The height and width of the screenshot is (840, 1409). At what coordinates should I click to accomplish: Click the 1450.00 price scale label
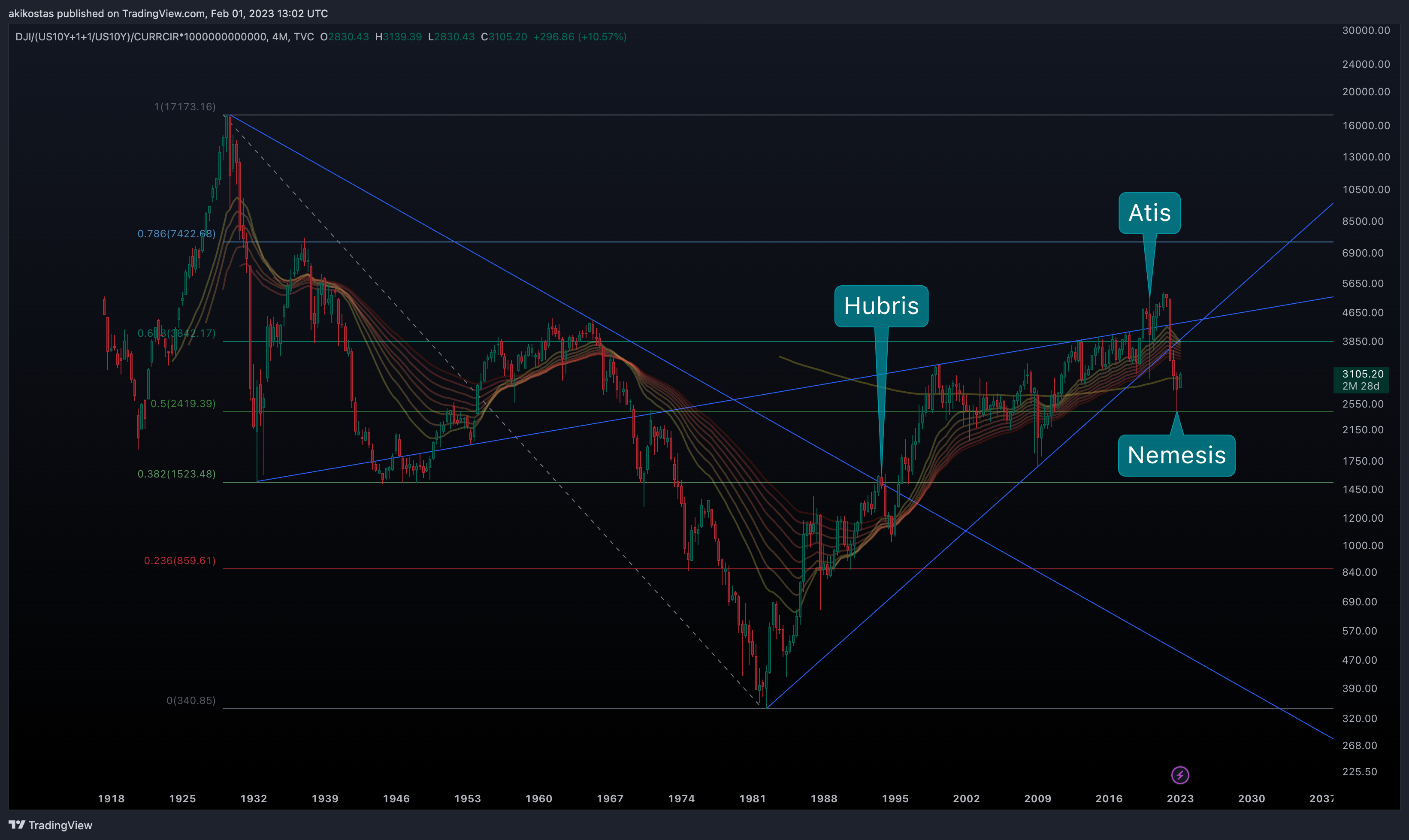[1363, 489]
